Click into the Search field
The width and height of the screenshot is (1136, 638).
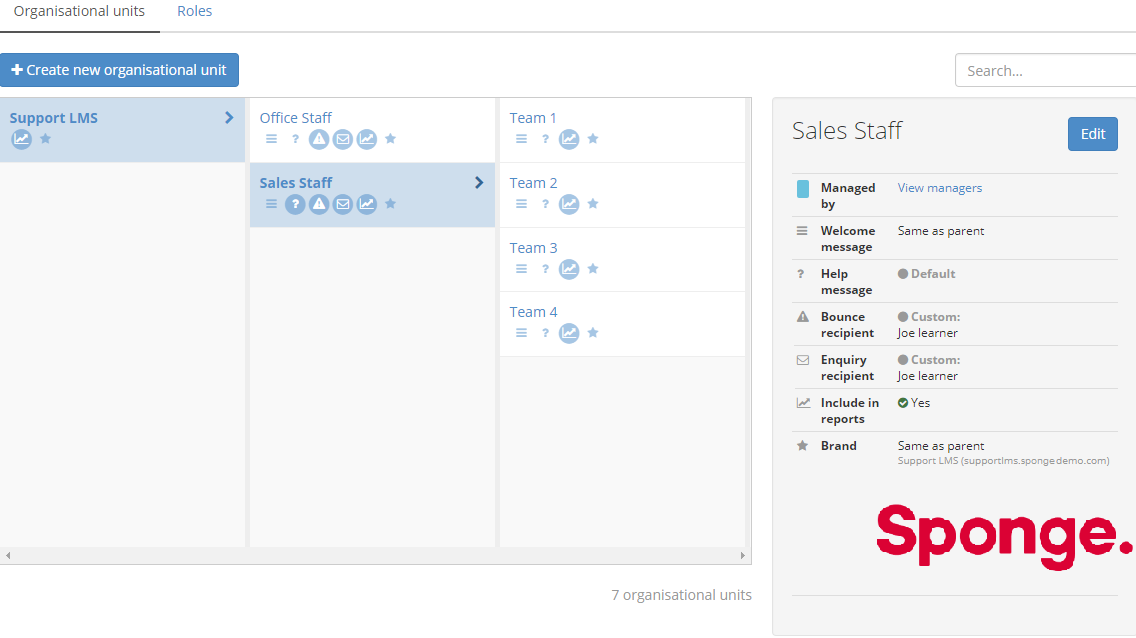[1045, 71]
